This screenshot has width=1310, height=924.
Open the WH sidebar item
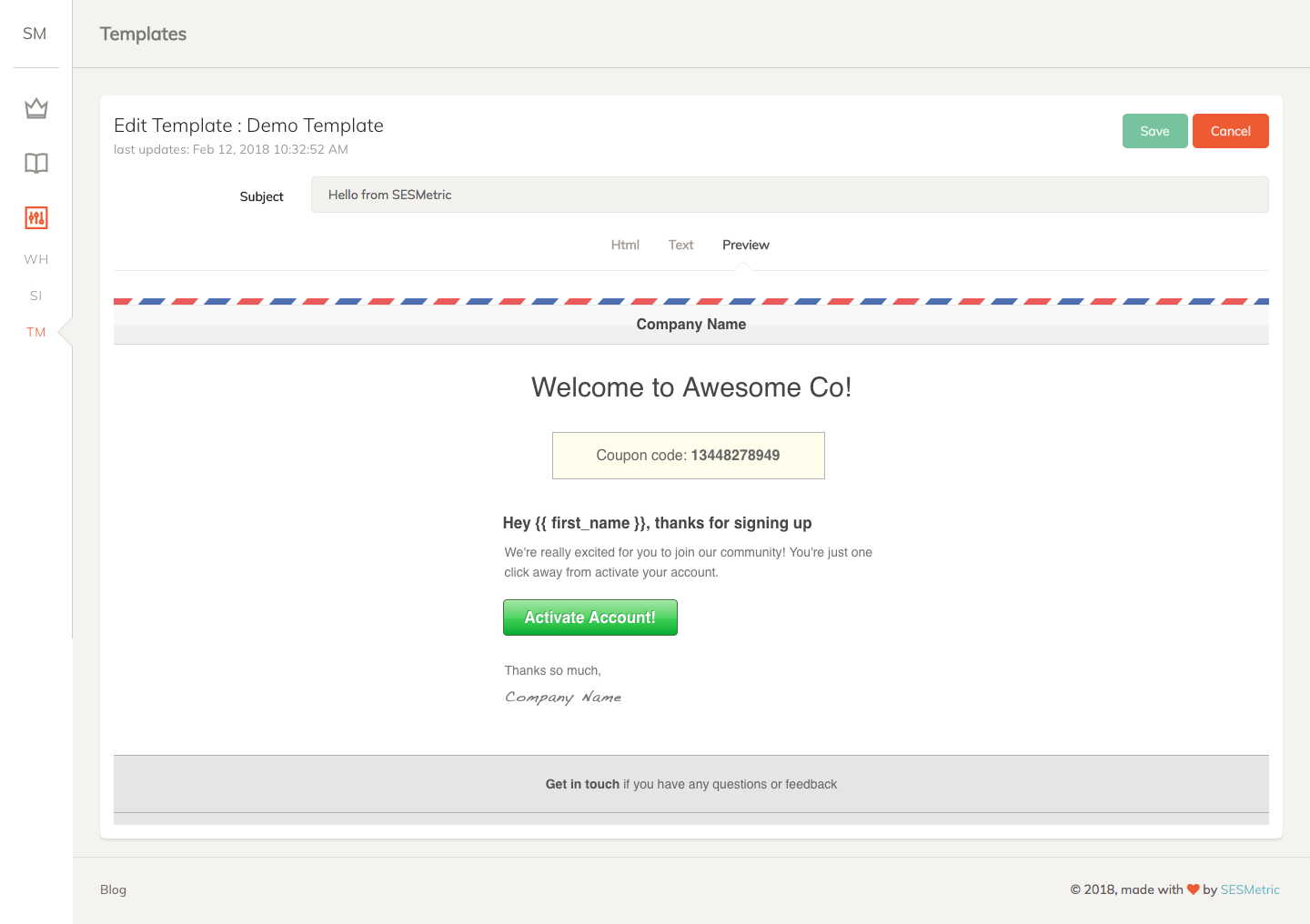pyautogui.click(x=36, y=259)
